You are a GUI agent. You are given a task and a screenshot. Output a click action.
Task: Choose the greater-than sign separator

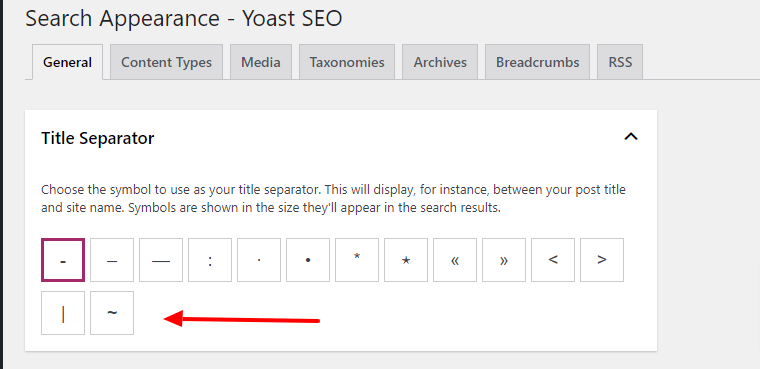click(x=602, y=260)
